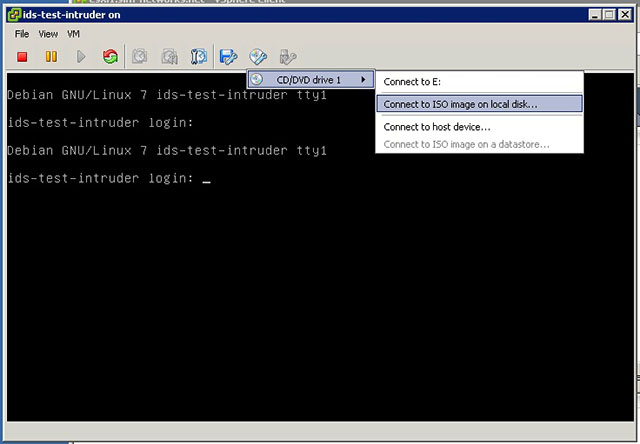This screenshot has width=640, height=444.
Task: Revert to current snapshot icon
Action: [x=169, y=56]
